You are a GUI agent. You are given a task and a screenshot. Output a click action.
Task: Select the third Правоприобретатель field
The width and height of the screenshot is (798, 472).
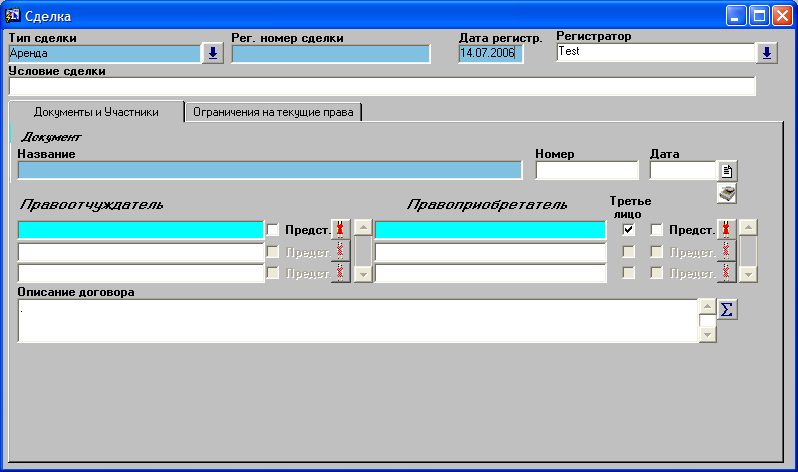tap(490, 273)
